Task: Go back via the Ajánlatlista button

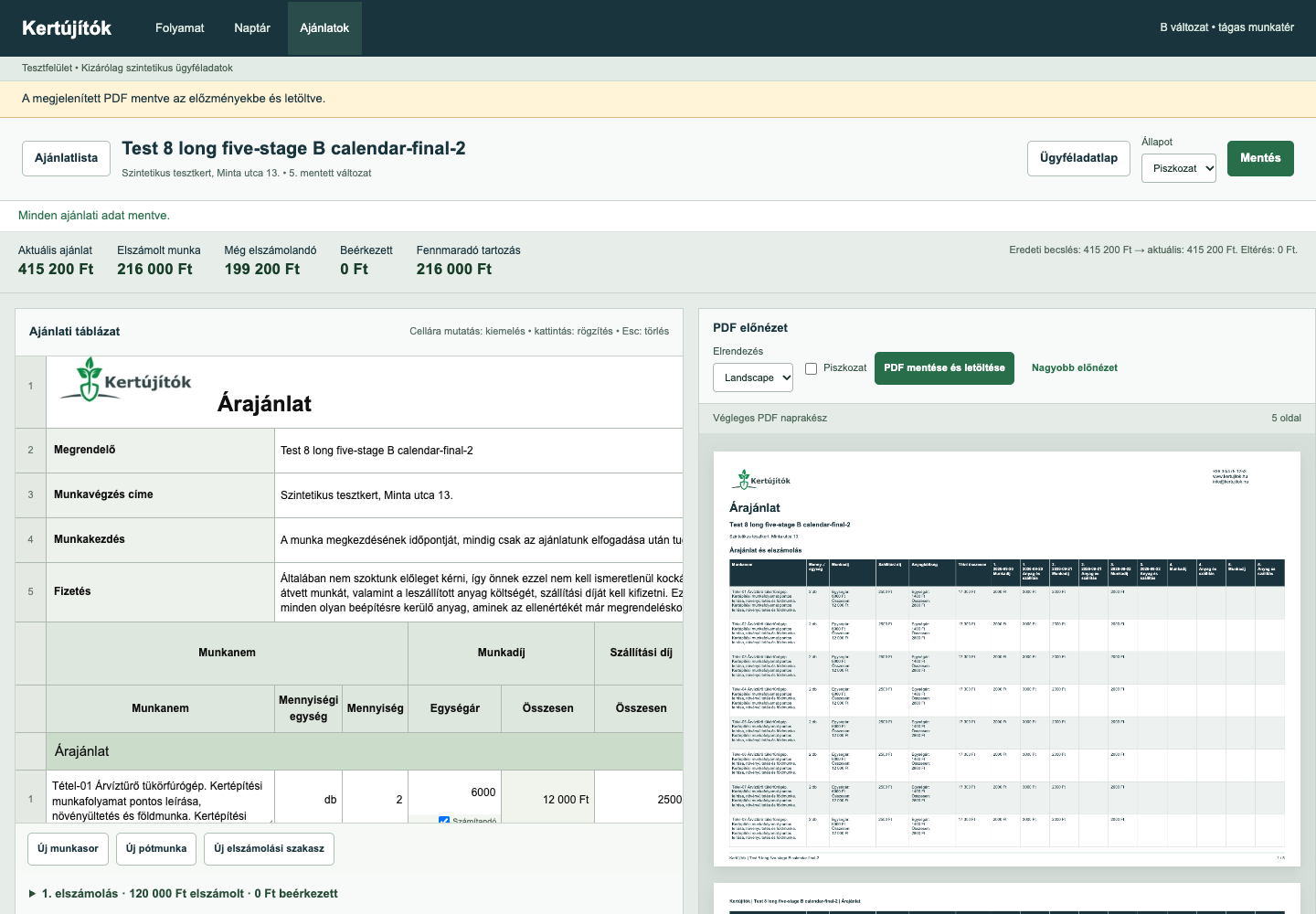Action: pos(67,158)
